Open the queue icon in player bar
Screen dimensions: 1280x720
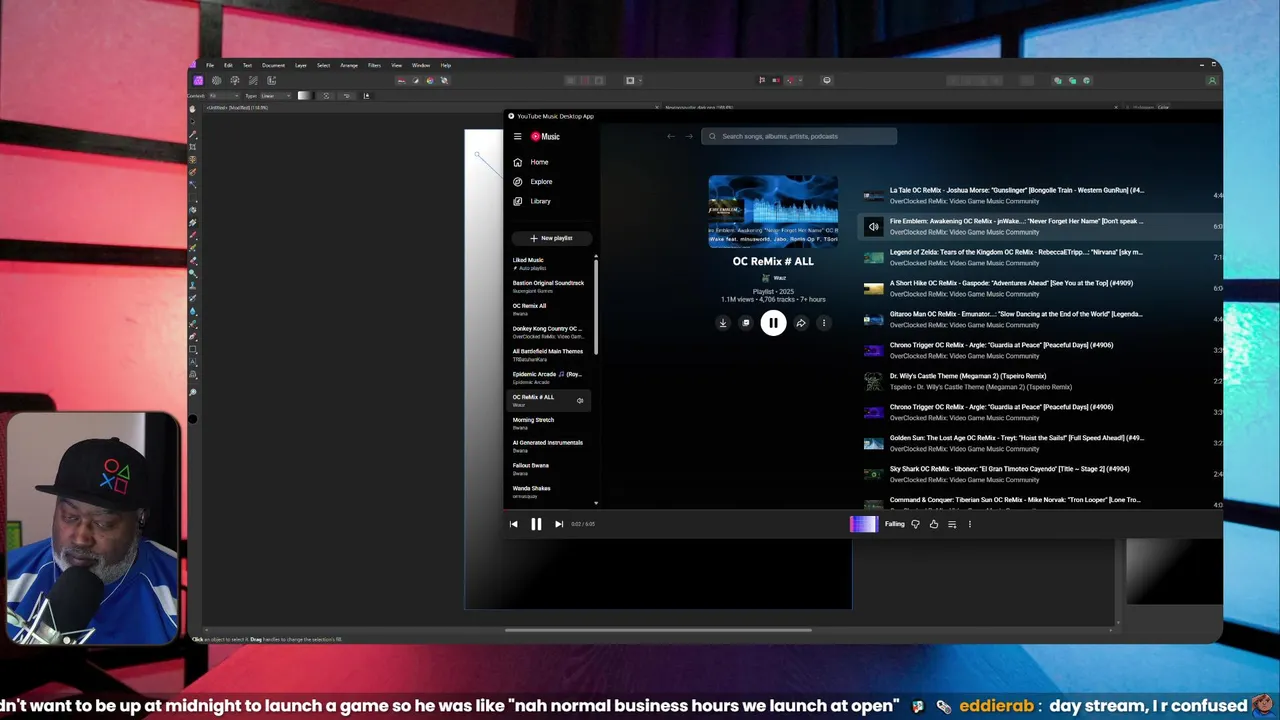point(952,524)
